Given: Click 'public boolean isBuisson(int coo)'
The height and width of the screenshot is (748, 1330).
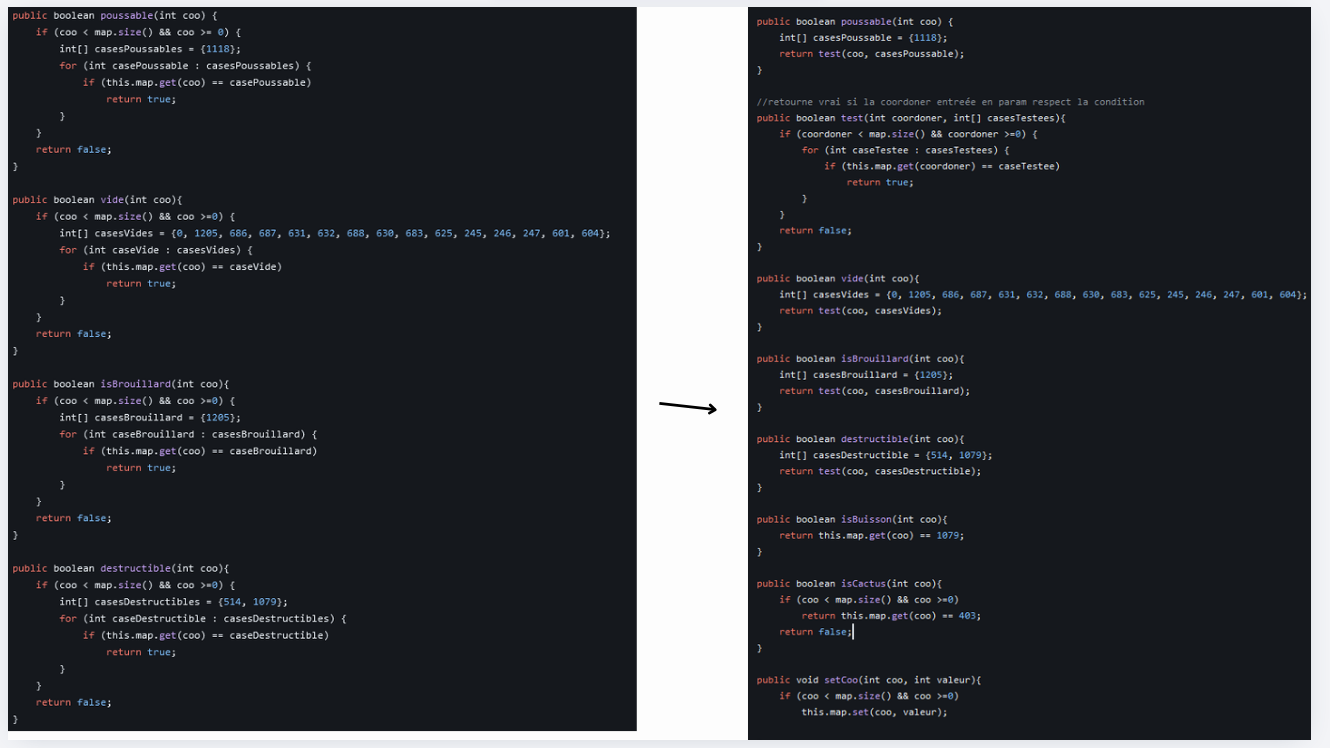Looking at the screenshot, I should tap(852, 518).
